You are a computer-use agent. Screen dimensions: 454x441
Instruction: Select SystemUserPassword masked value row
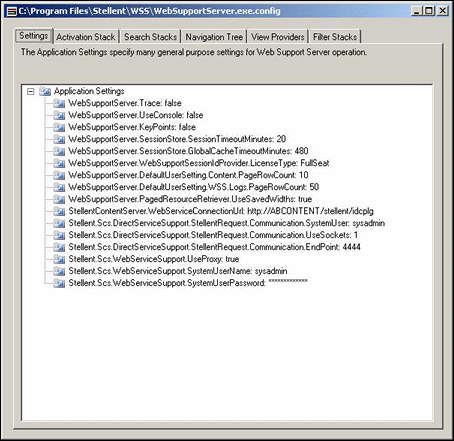pyautogui.click(x=188, y=283)
